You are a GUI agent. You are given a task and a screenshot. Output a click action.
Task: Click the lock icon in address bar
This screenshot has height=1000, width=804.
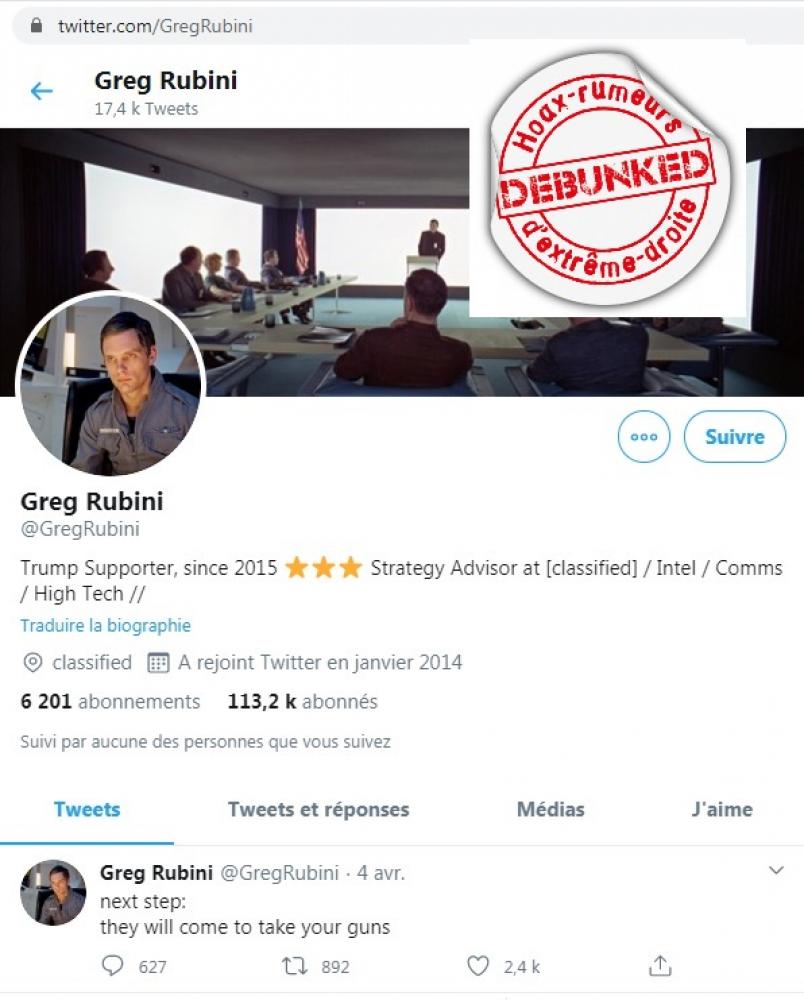point(36,26)
